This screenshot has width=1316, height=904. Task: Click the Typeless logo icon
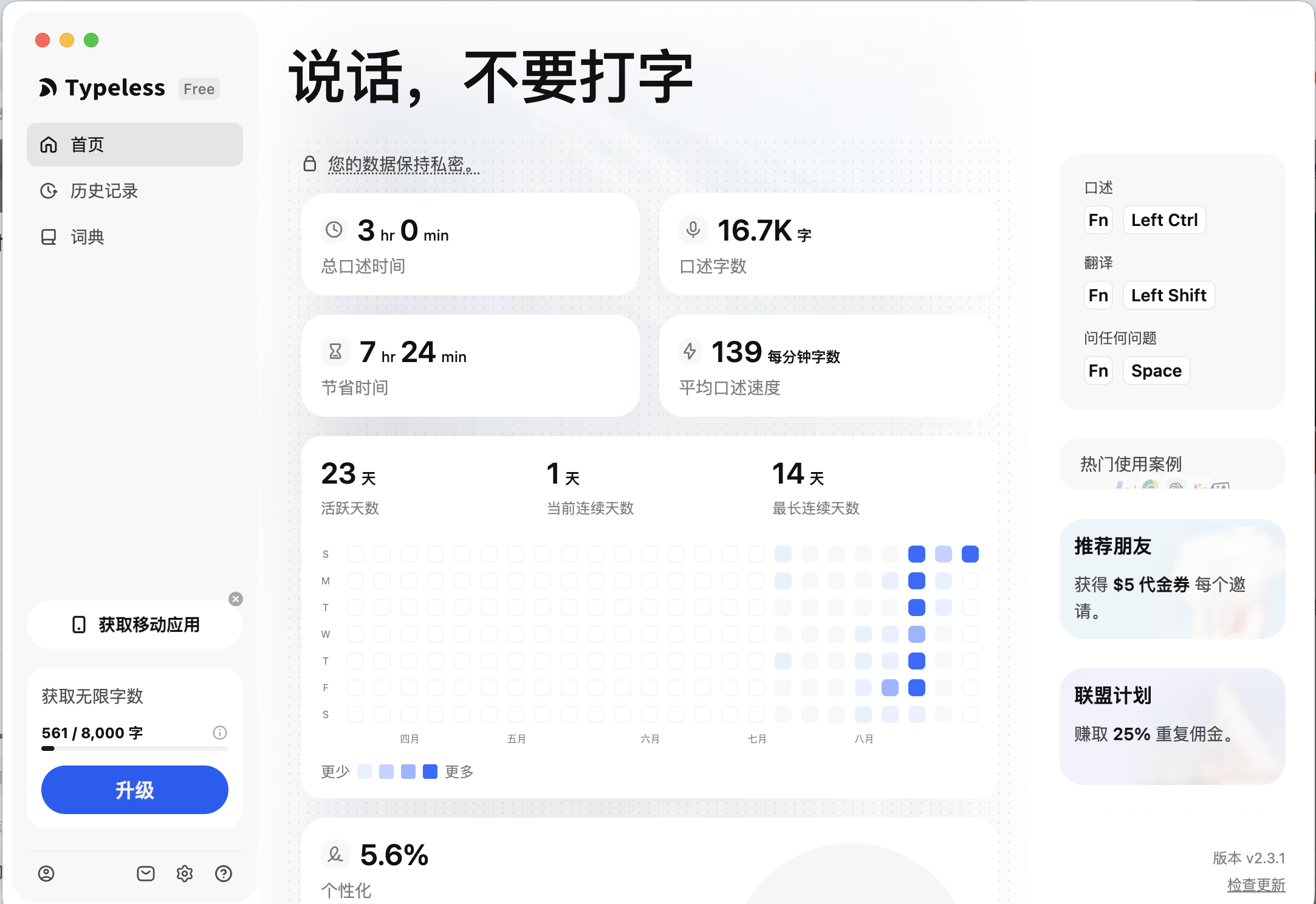pyautogui.click(x=49, y=88)
